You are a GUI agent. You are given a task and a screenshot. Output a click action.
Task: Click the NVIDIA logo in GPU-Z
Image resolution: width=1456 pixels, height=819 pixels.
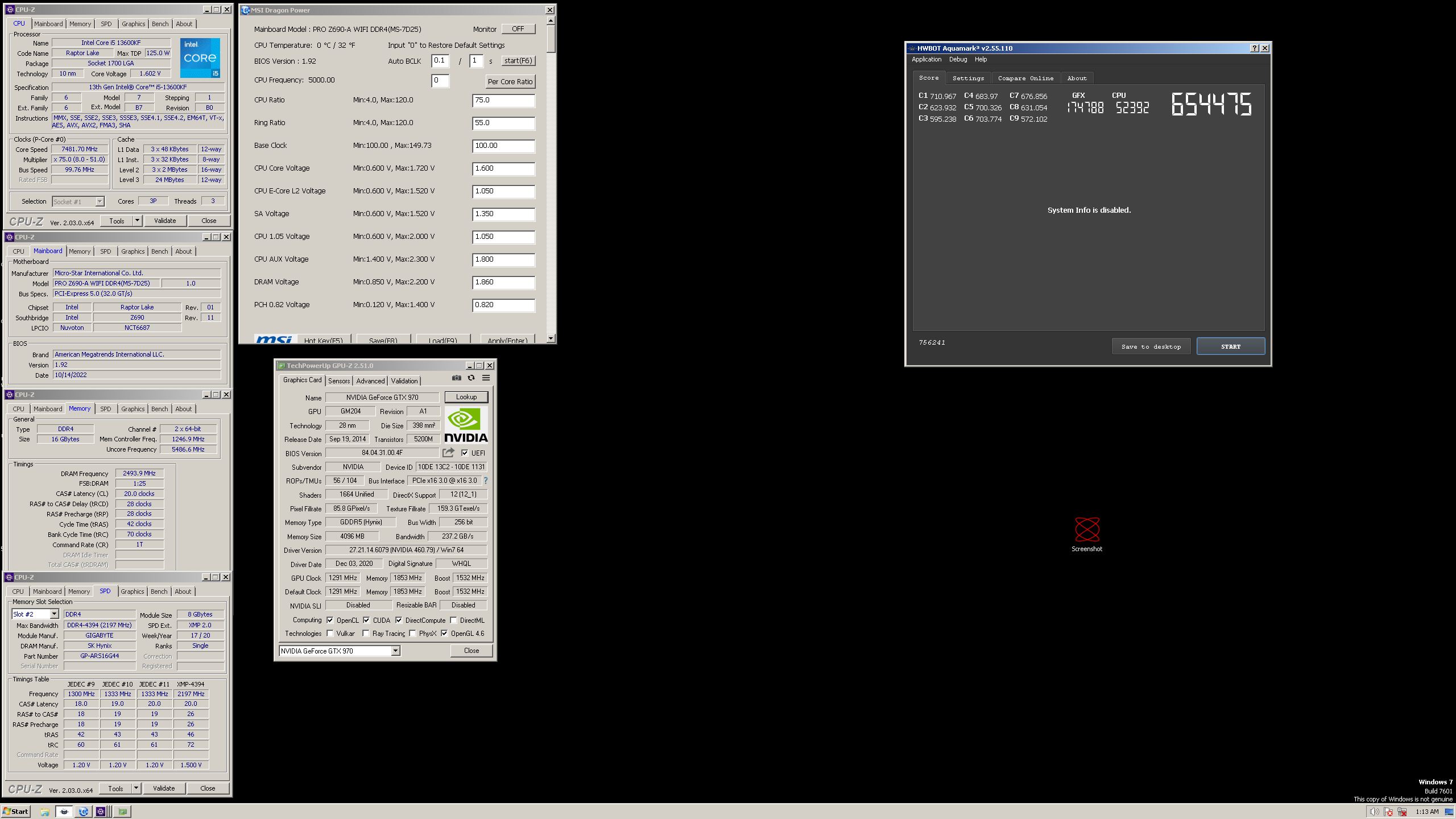pos(466,425)
